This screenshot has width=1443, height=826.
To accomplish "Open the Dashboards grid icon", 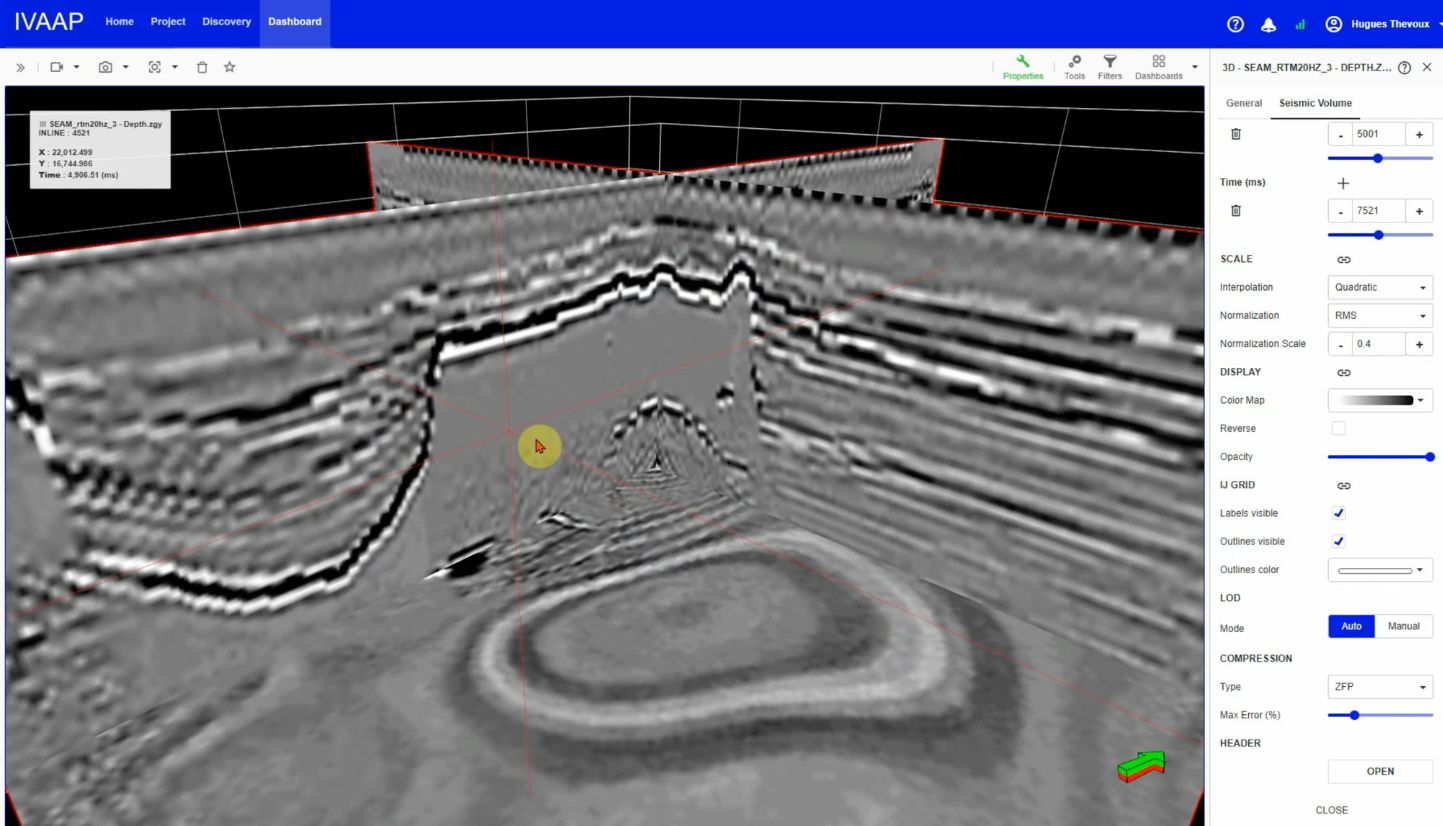I will 1159,67.
